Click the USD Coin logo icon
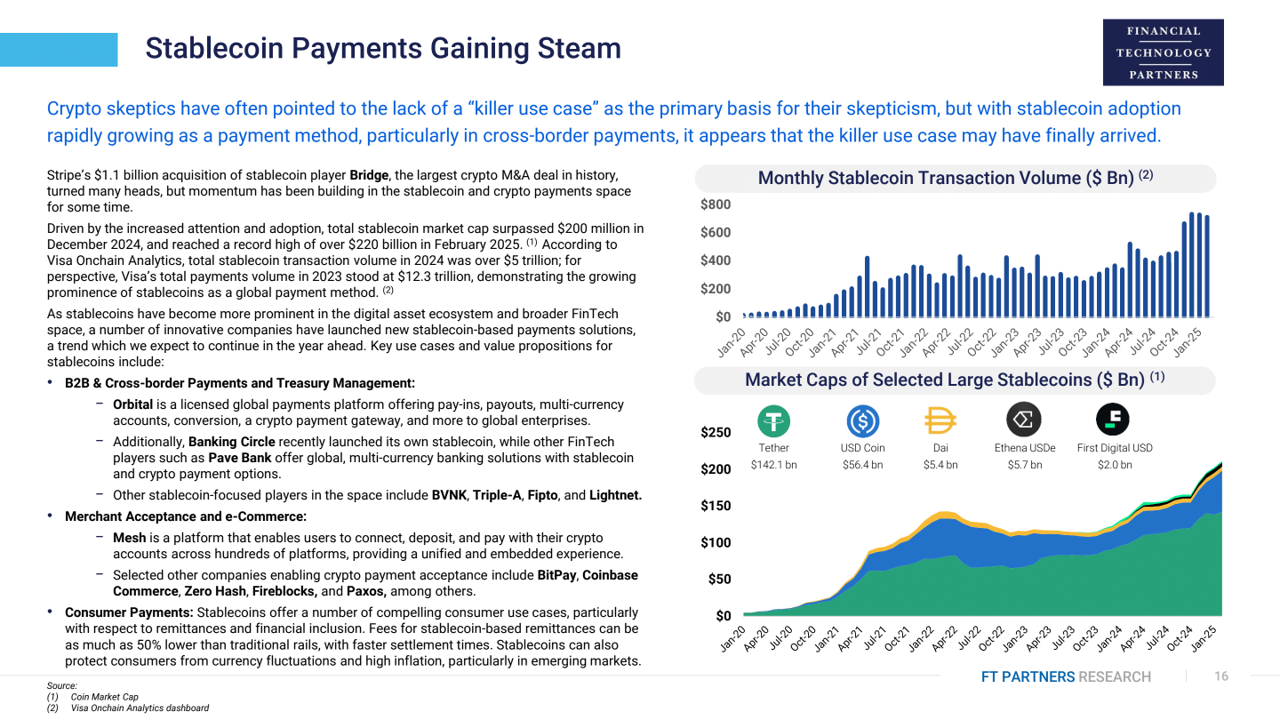Image resolution: width=1280 pixels, height=720 pixels. (862, 420)
